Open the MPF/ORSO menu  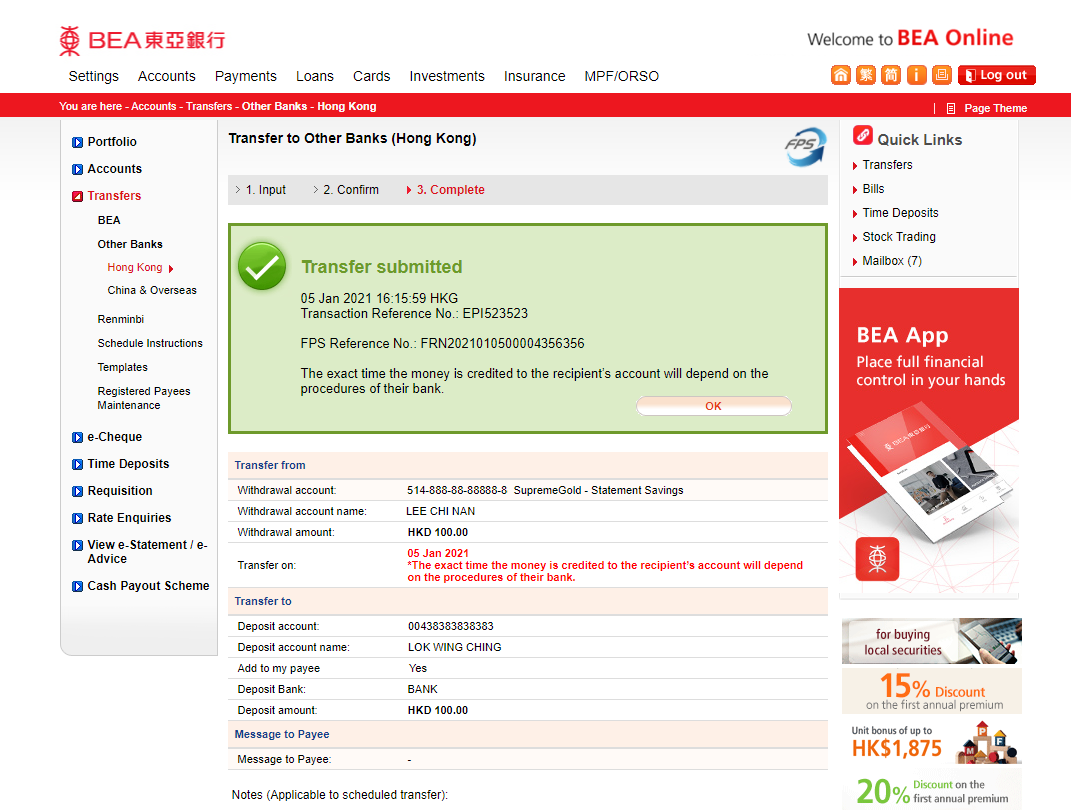coord(622,76)
